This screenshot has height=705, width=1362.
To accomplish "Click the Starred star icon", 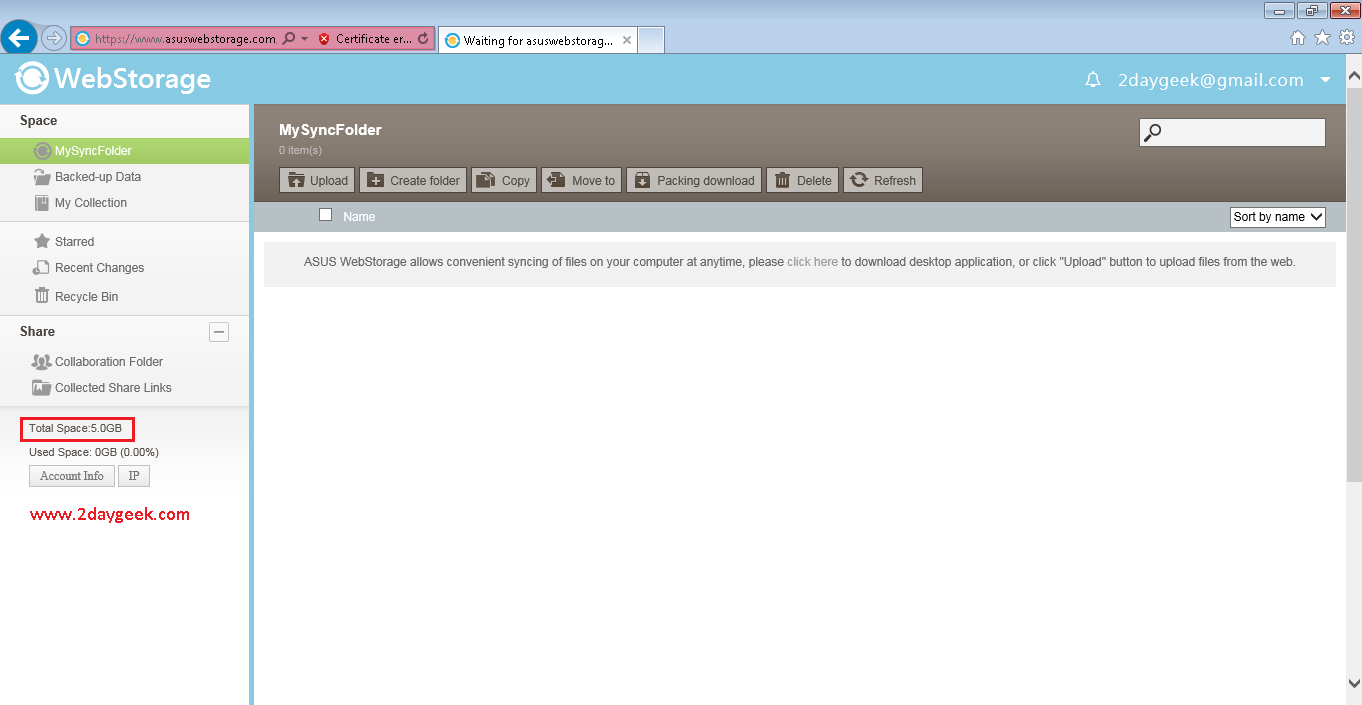I will (42, 241).
